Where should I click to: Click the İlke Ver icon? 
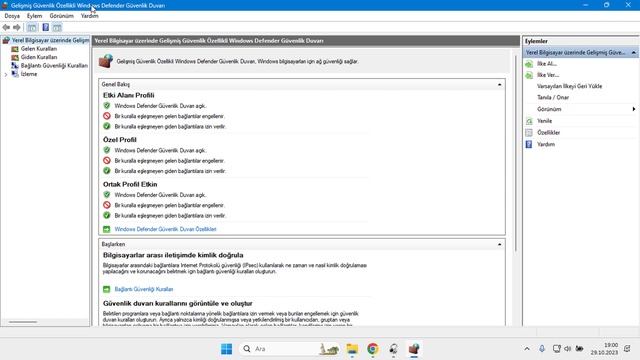[529, 75]
